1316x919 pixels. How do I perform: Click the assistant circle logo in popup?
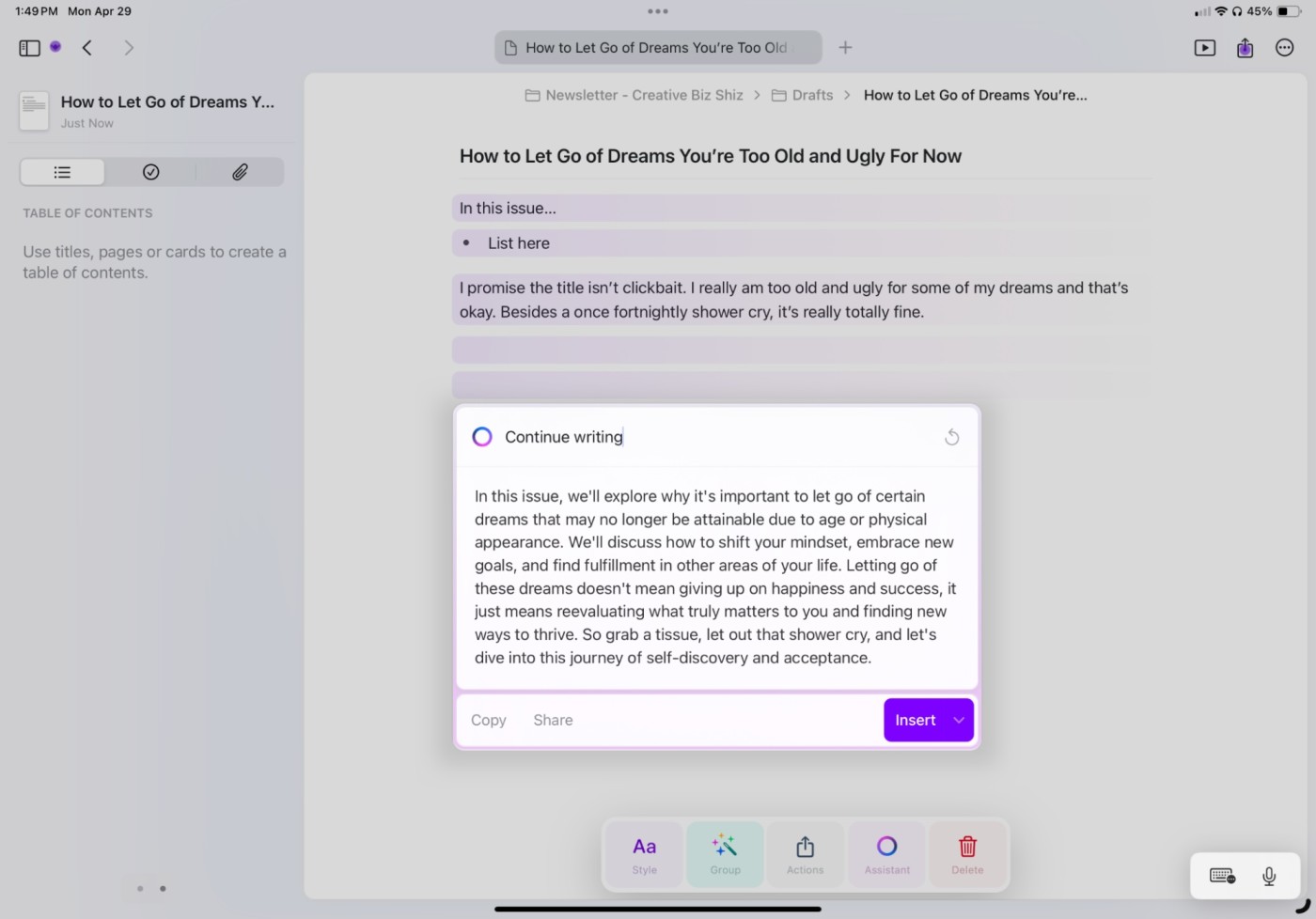tap(482, 437)
